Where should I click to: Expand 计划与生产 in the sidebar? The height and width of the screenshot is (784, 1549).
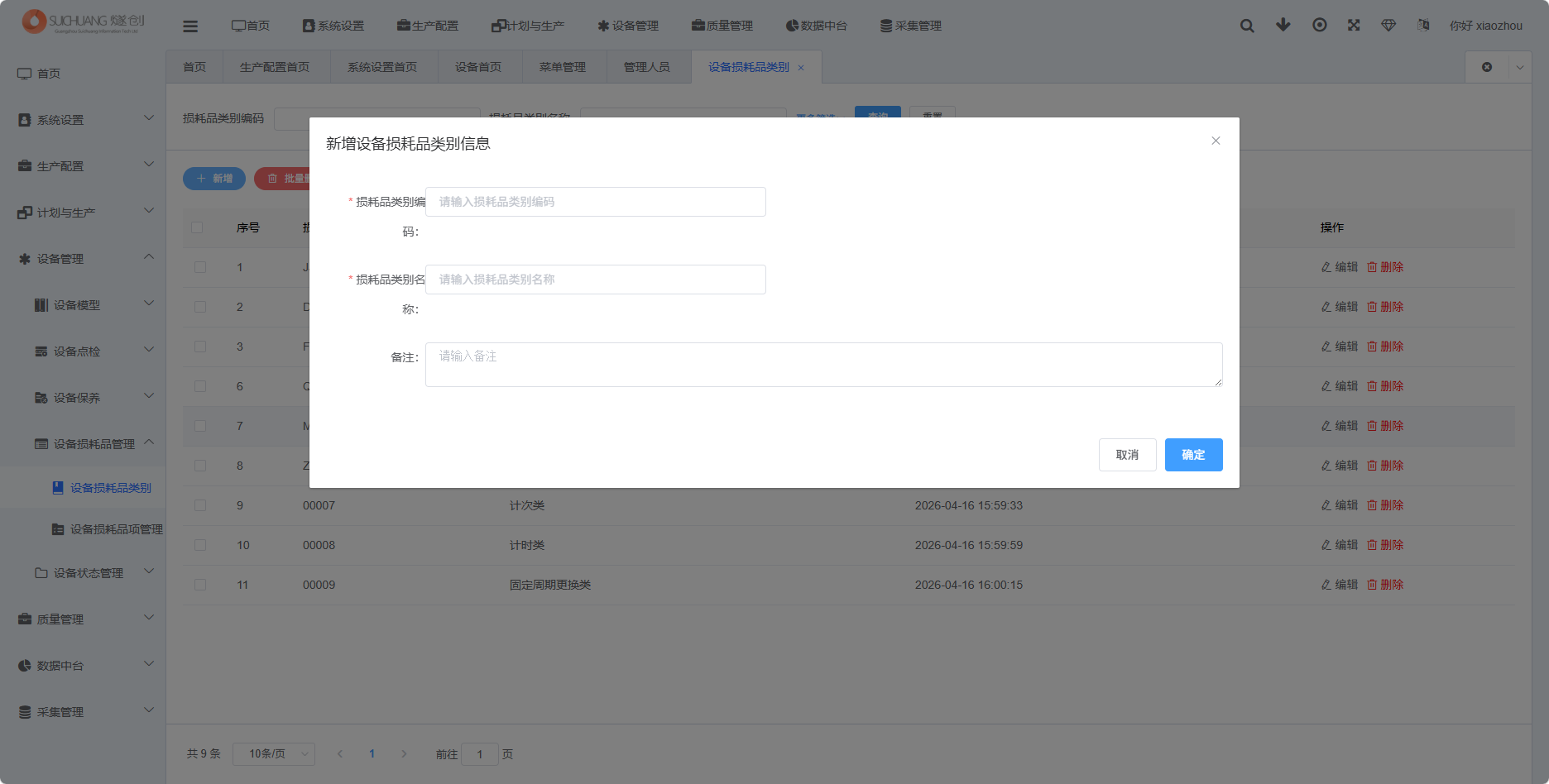tap(83, 213)
